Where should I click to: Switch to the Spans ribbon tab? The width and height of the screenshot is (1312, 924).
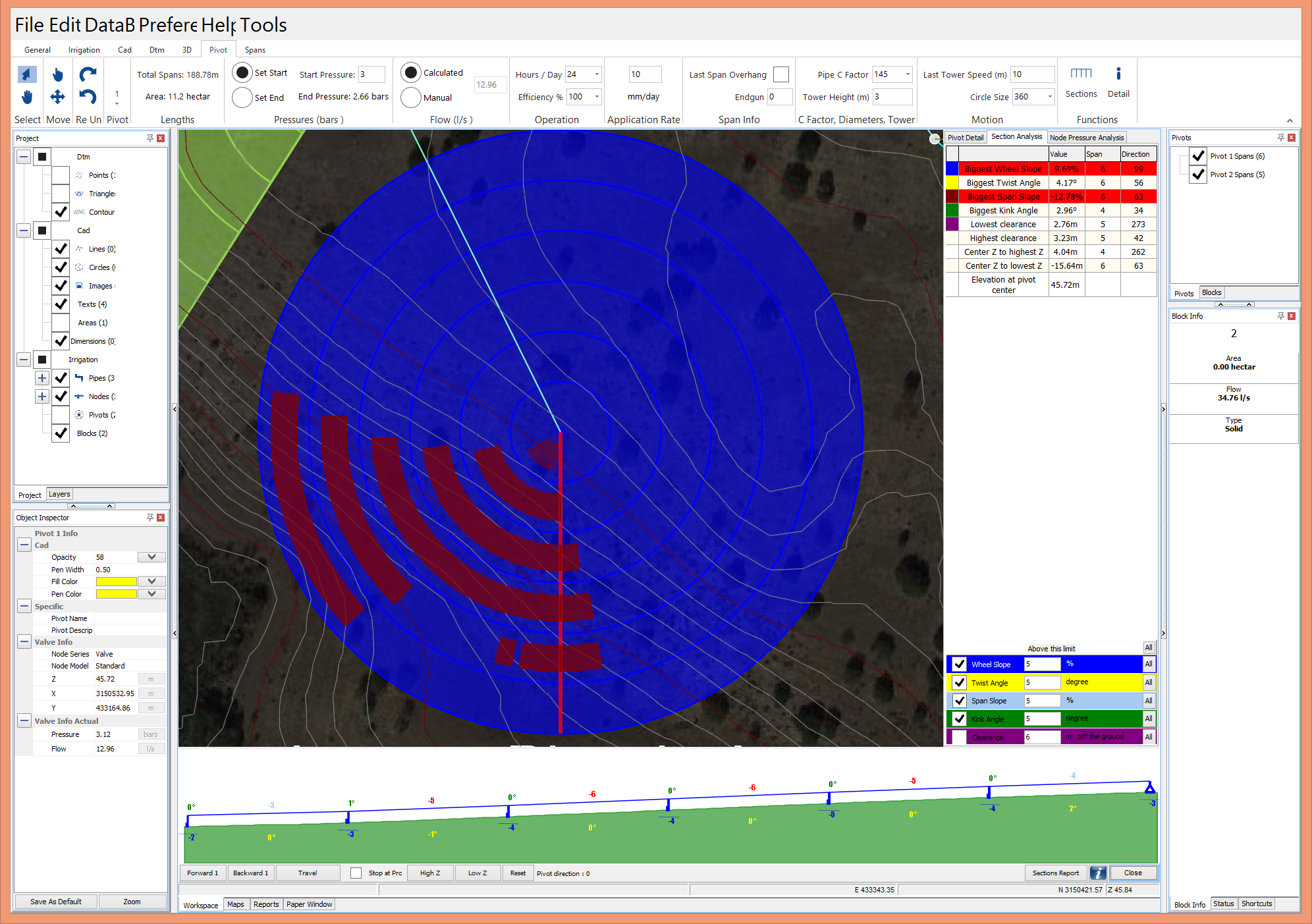coord(255,50)
